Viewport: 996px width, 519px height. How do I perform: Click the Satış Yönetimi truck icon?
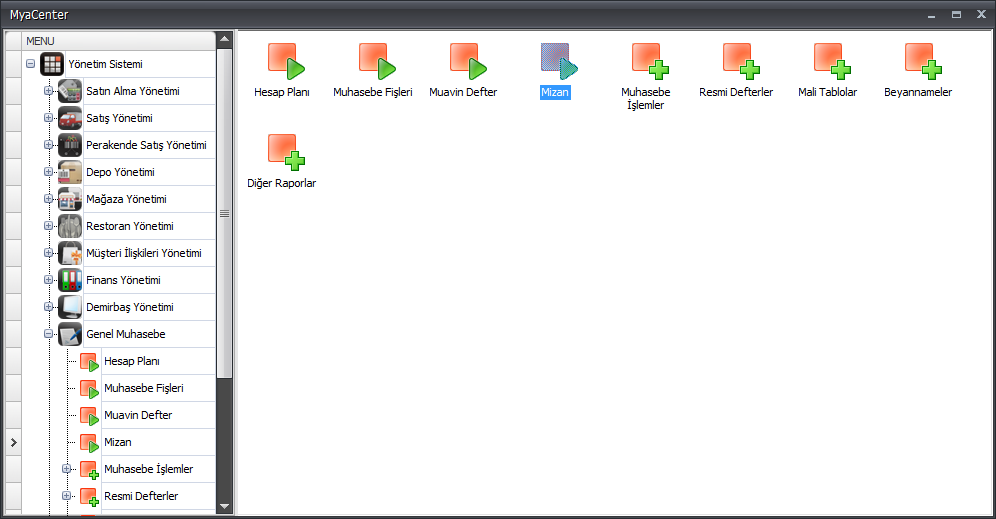click(x=70, y=118)
